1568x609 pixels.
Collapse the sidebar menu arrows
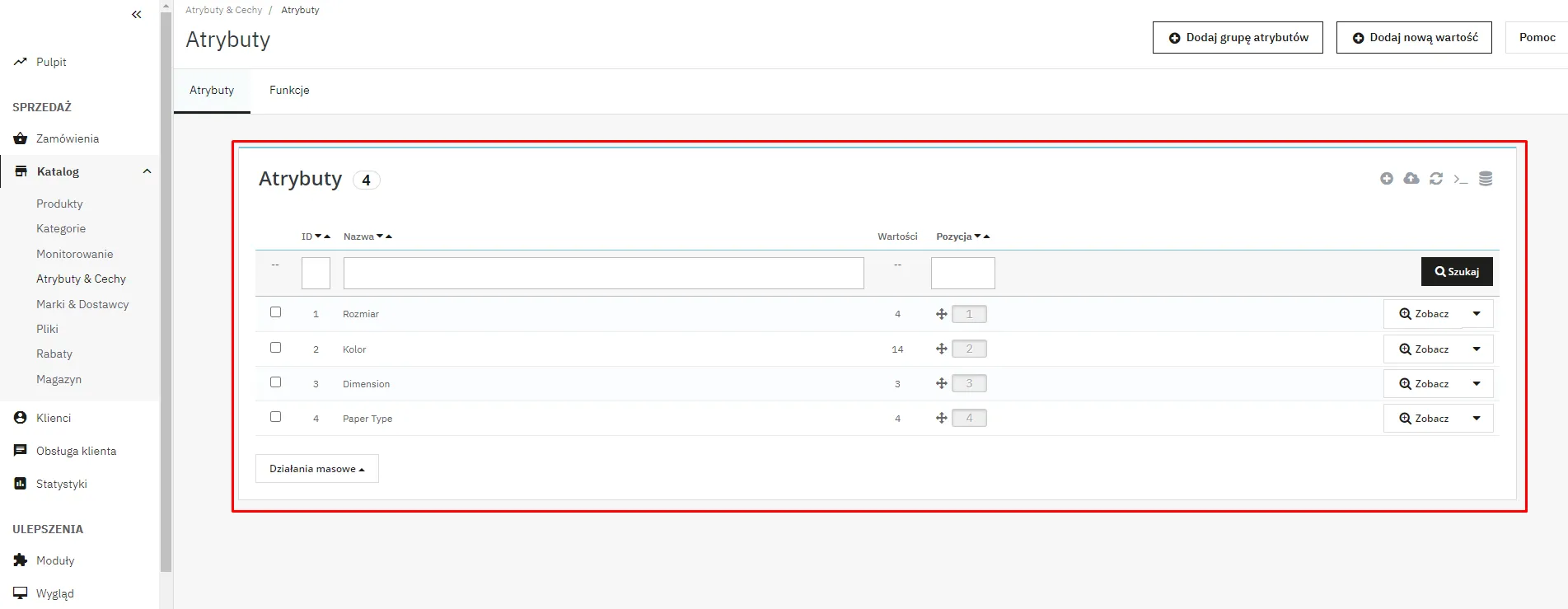[137, 14]
